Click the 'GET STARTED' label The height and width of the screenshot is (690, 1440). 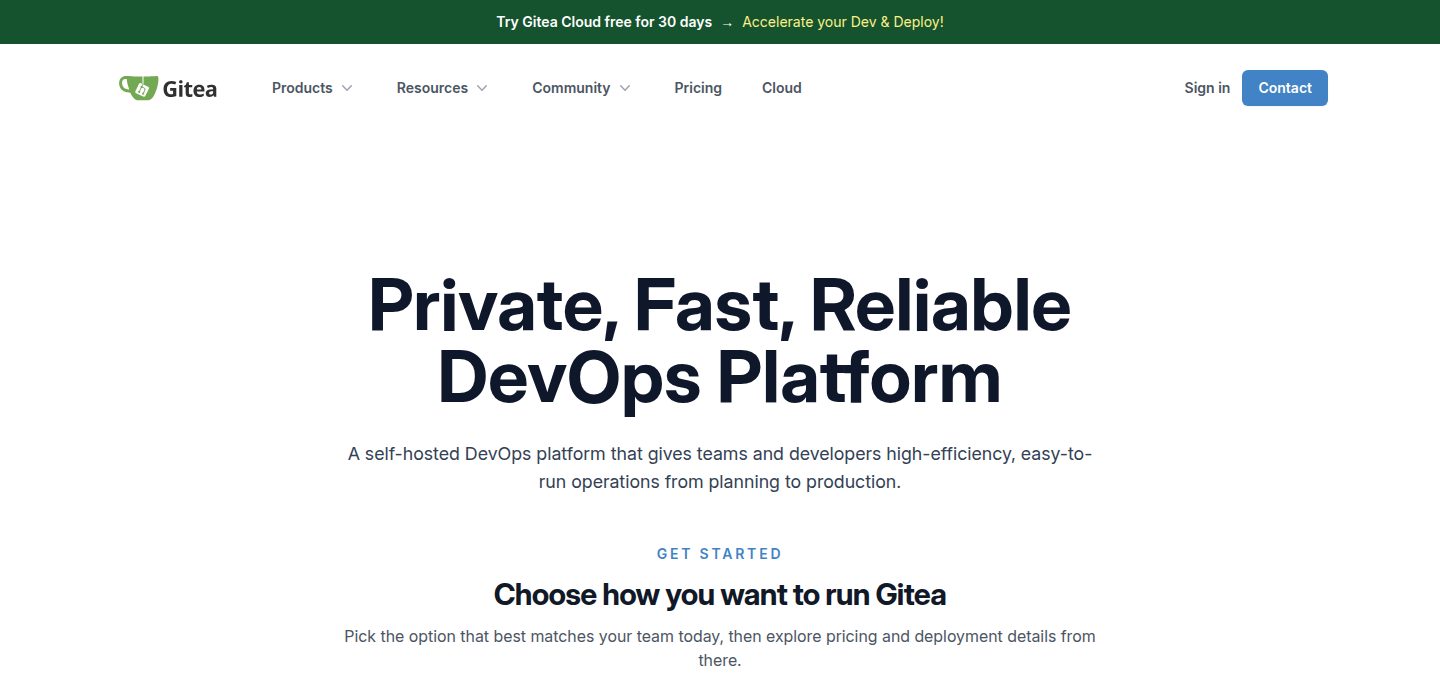click(x=720, y=554)
